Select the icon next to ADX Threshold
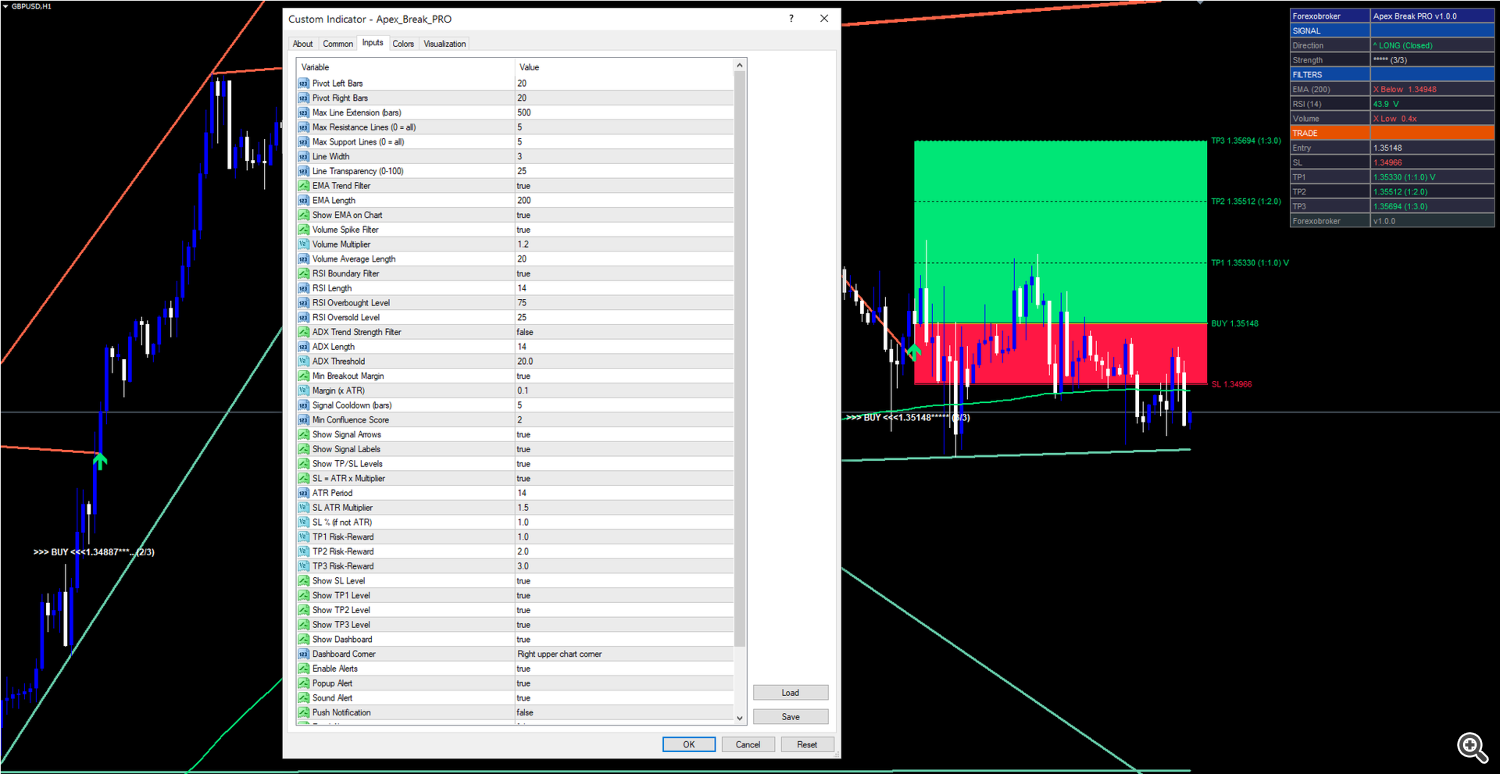 (x=304, y=361)
